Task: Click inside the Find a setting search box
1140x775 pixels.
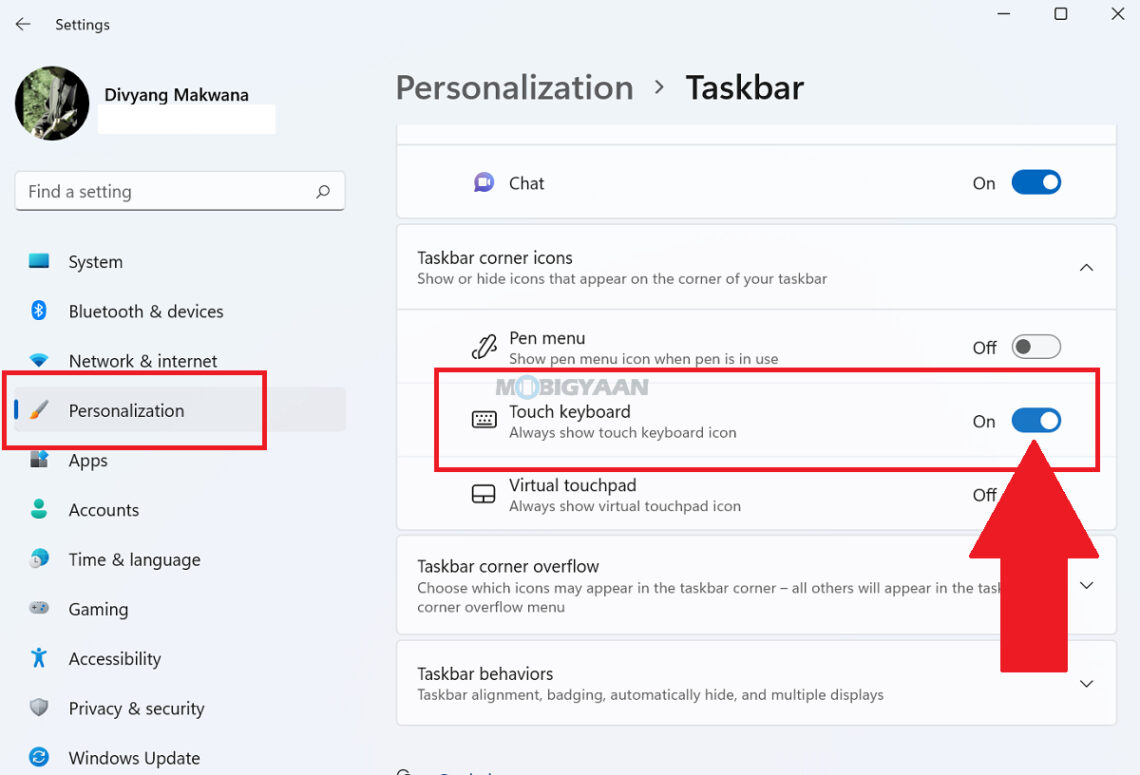Action: coord(180,191)
